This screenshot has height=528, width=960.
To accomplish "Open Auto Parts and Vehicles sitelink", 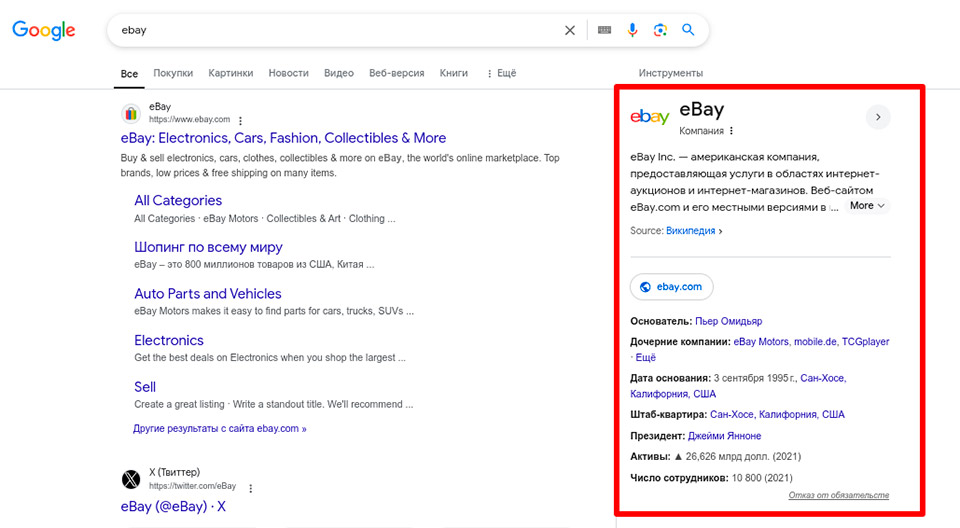I will click(208, 293).
